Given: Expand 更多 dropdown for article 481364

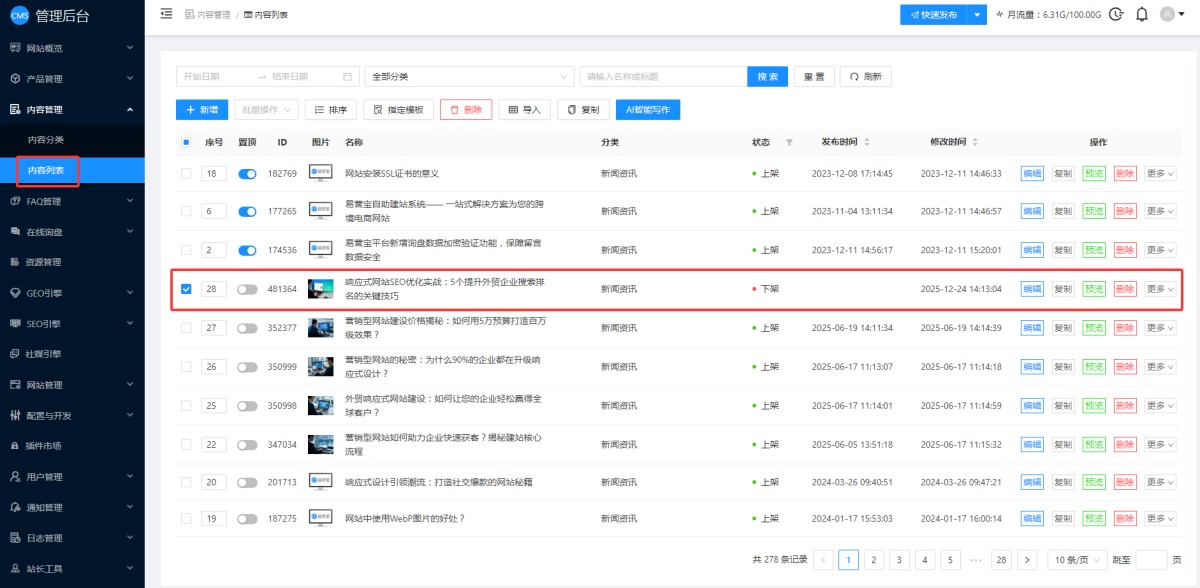Looking at the screenshot, I should click(x=1160, y=289).
